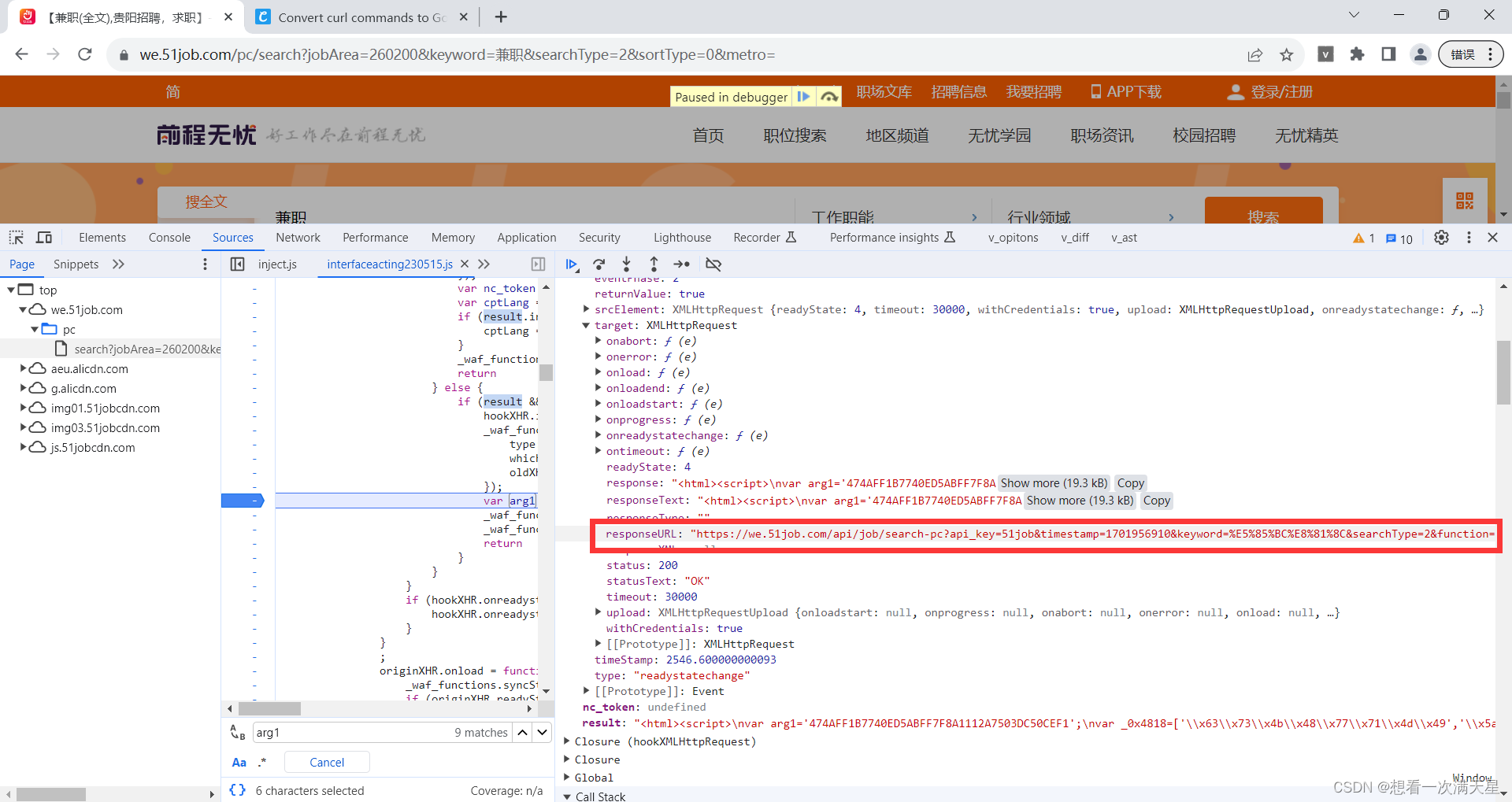Viewport: 1512px width, 802px height.
Task: Close the DevTools panel
Action: (x=1492, y=238)
